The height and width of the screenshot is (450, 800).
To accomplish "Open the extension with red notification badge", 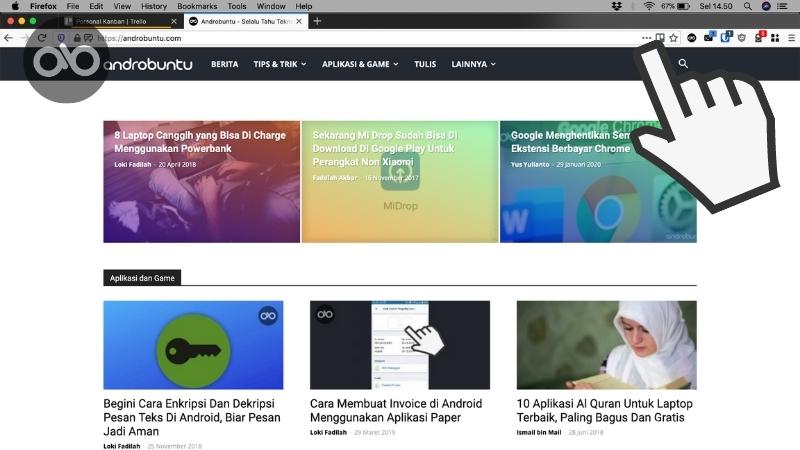I will click(760, 37).
